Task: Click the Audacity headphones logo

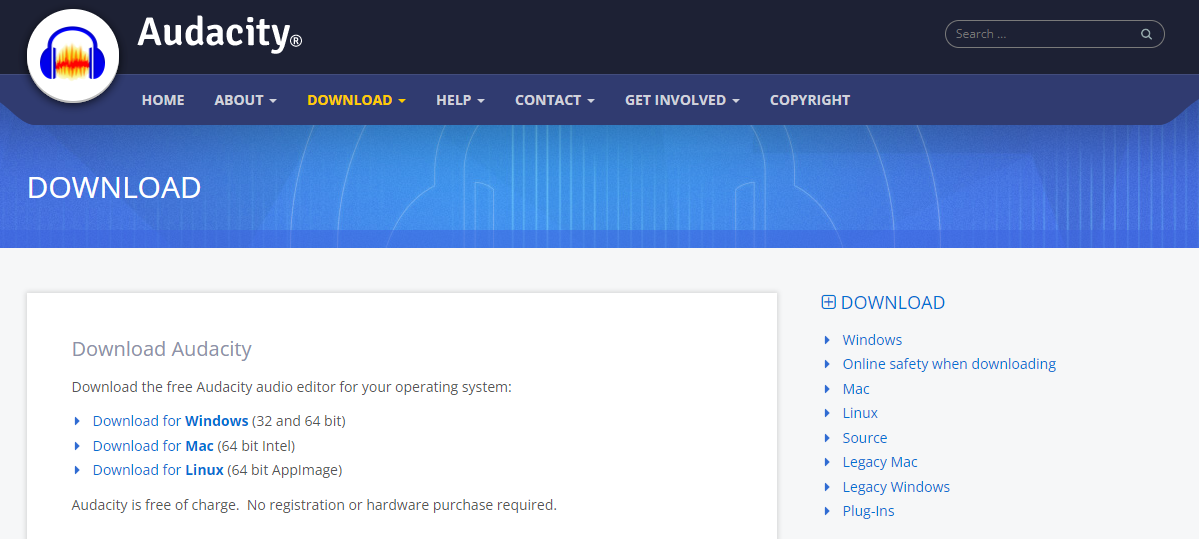Action: tap(73, 55)
